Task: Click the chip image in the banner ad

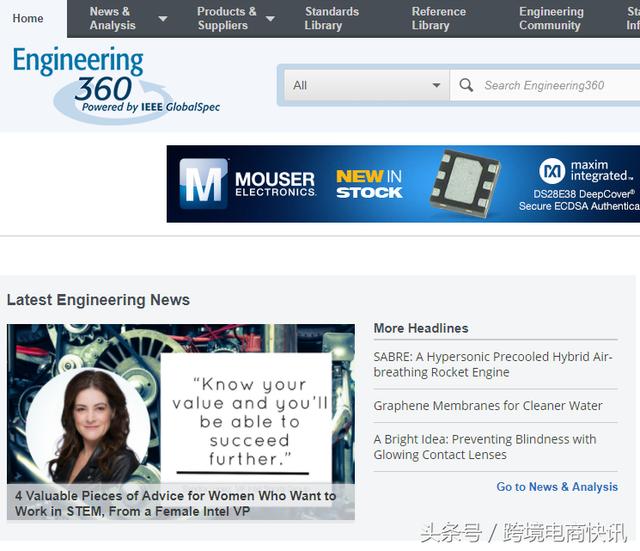Action: (465, 184)
